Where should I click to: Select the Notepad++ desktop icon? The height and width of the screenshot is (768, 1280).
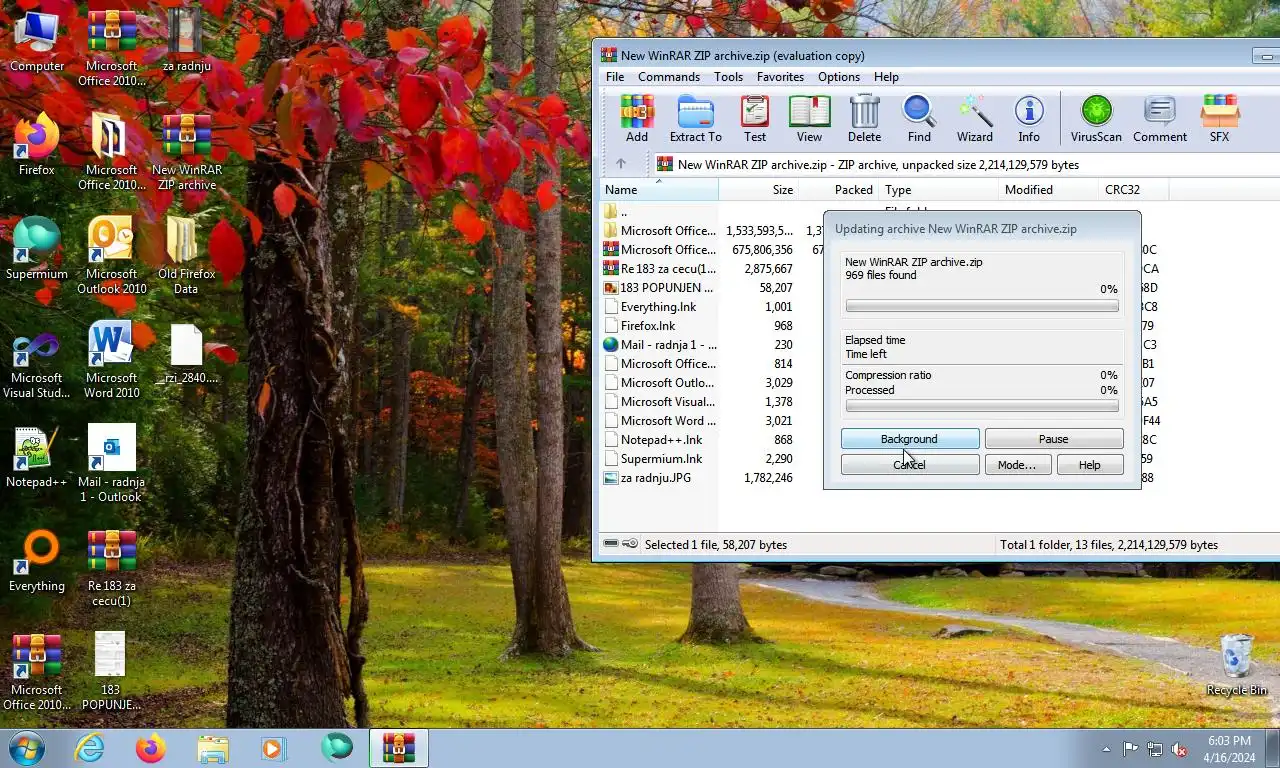tap(37, 458)
